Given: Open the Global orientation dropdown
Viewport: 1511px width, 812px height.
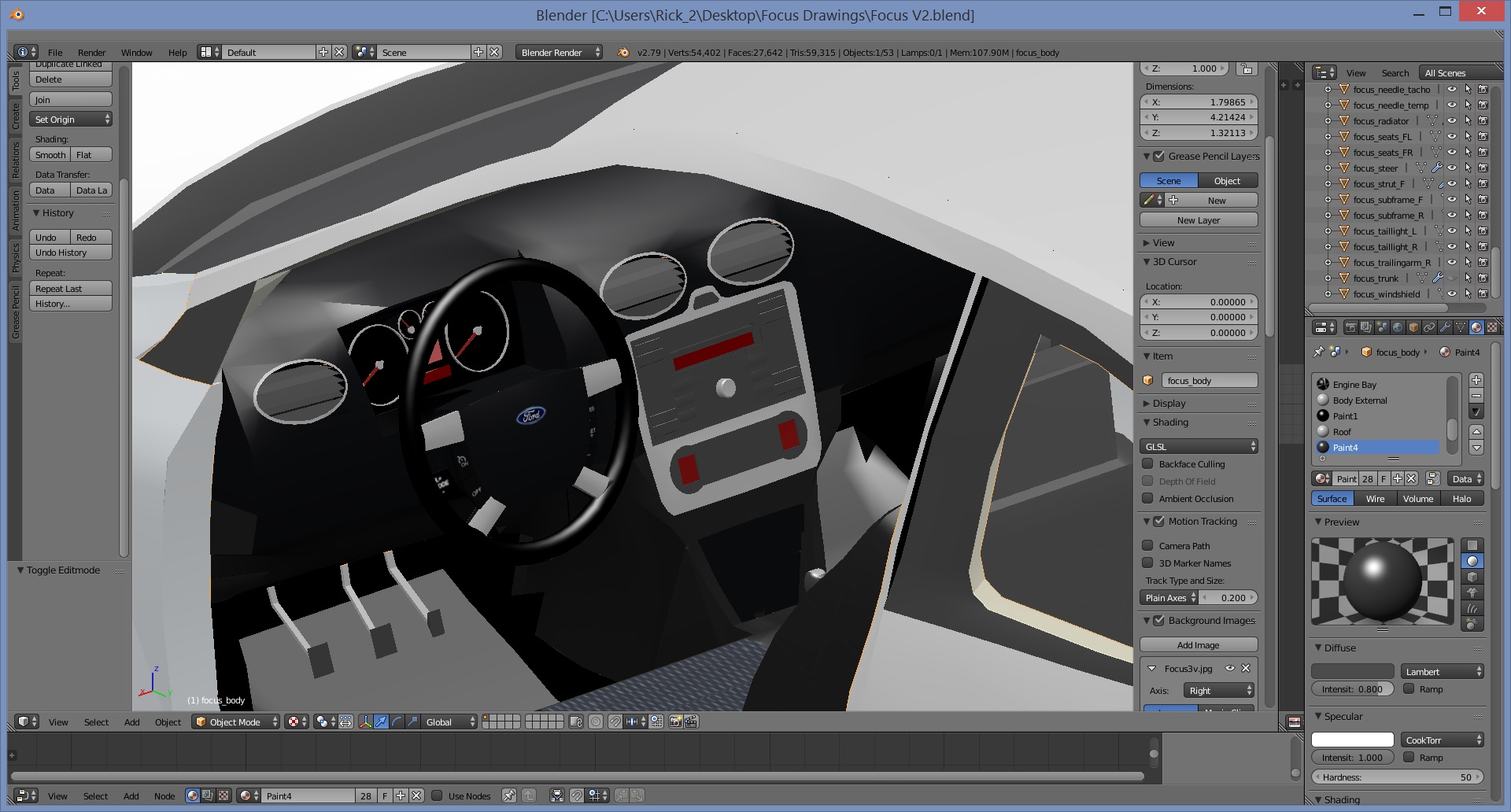Looking at the screenshot, I should (449, 722).
